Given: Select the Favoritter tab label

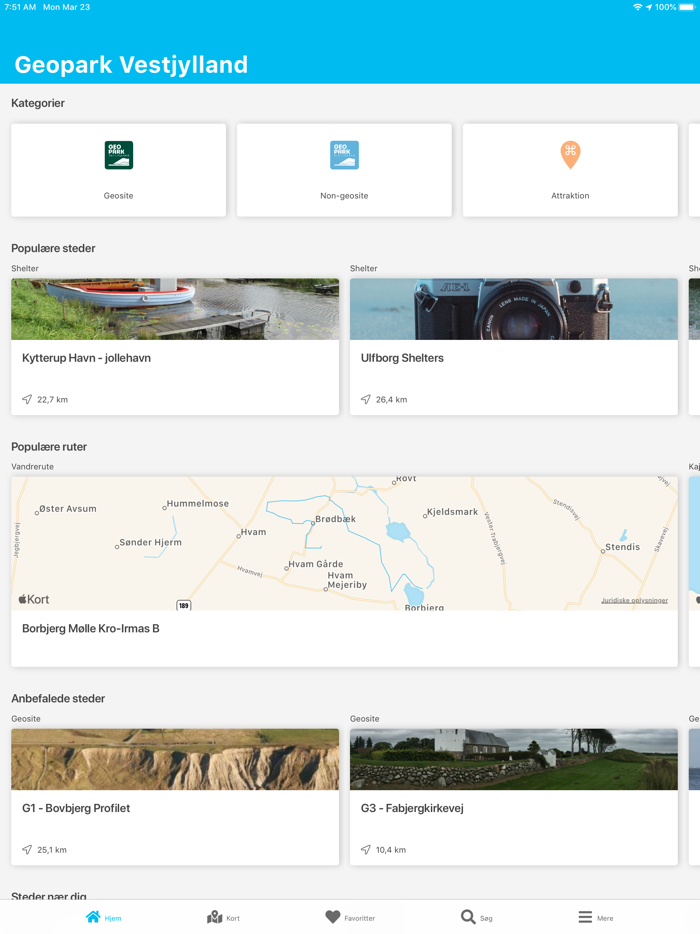Looking at the screenshot, I should (x=360, y=919).
